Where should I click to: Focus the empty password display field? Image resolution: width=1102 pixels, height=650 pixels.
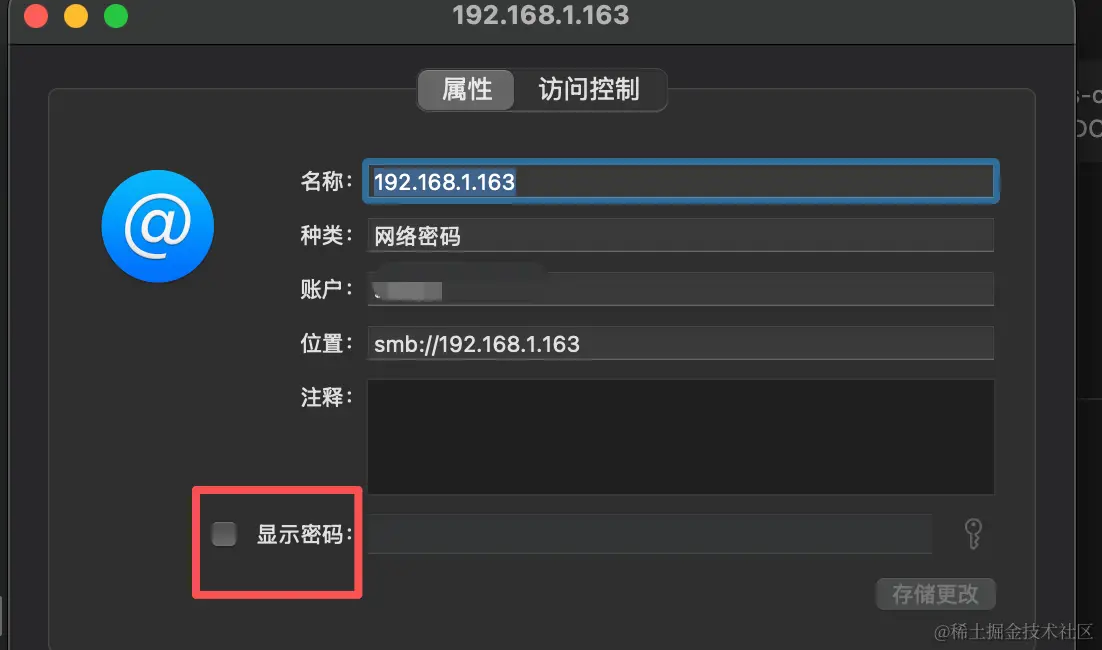650,534
